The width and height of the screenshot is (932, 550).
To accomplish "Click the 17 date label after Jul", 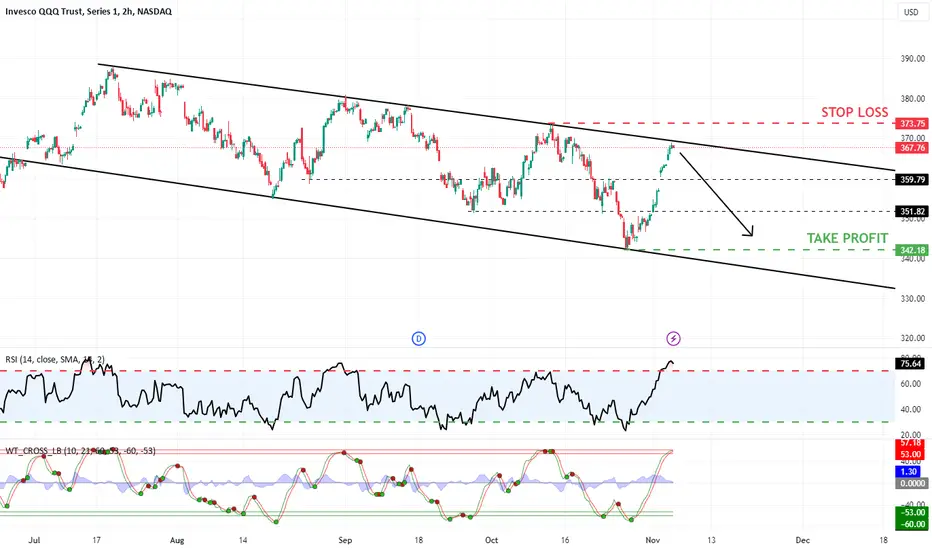I will pyautogui.click(x=96, y=540).
